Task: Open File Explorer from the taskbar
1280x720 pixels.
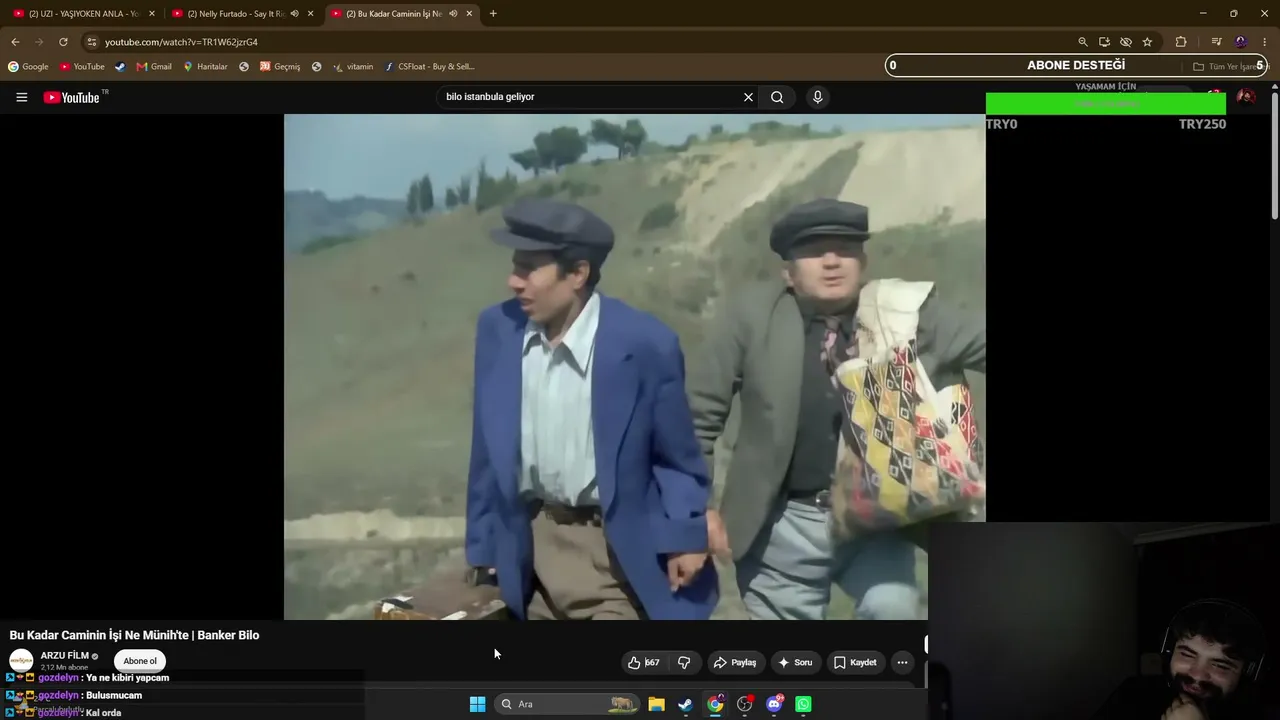Action: pos(656,704)
